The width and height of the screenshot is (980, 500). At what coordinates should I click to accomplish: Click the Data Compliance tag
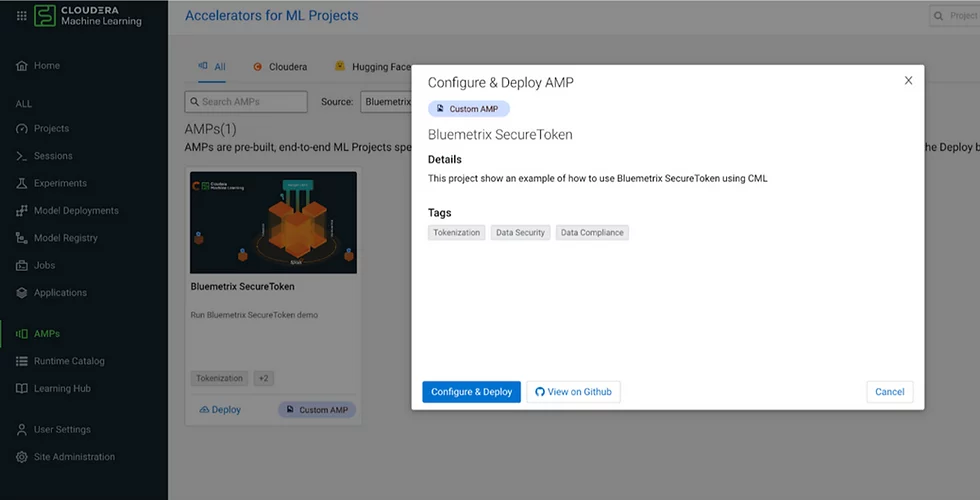pyautogui.click(x=592, y=232)
